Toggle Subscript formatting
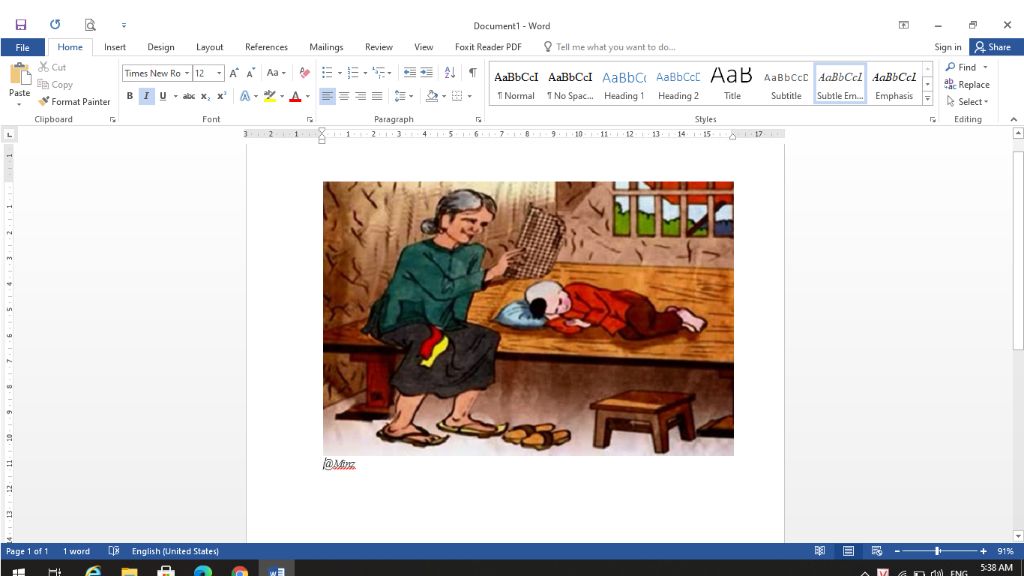1024x576 pixels. (205, 96)
